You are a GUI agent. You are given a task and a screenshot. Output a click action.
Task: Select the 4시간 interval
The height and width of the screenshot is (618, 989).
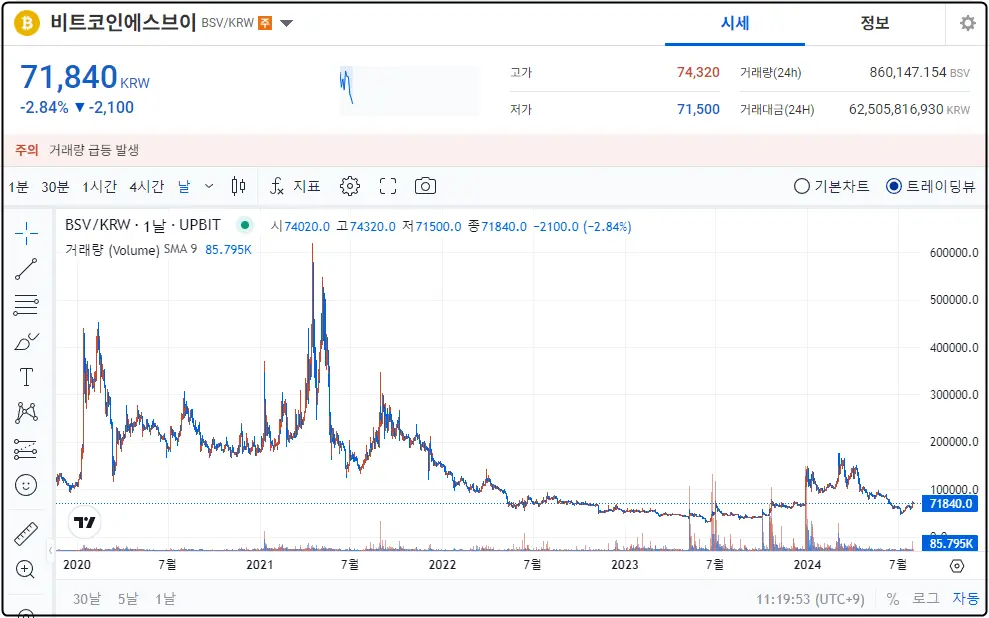(x=146, y=186)
